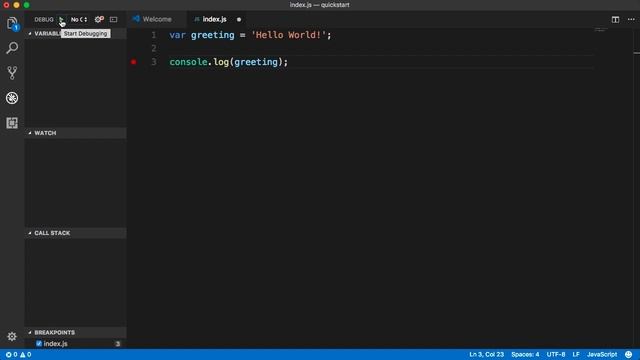Click line number 1 in gutter

click(x=154, y=35)
